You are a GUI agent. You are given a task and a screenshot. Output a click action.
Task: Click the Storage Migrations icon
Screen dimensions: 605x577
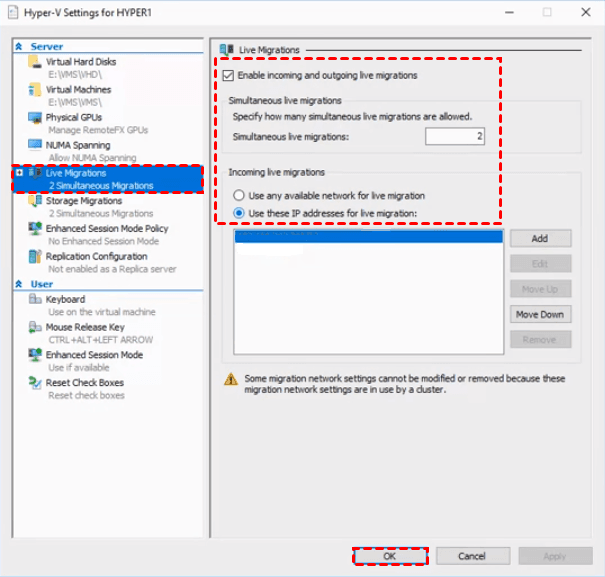point(35,201)
